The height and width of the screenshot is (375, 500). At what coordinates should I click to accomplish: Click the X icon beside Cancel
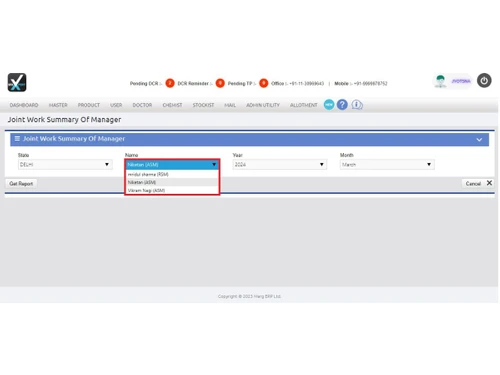(489, 183)
